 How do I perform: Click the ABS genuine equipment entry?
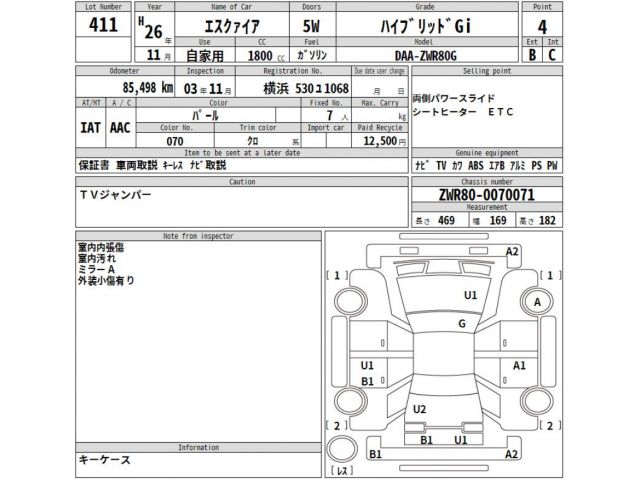476,166
